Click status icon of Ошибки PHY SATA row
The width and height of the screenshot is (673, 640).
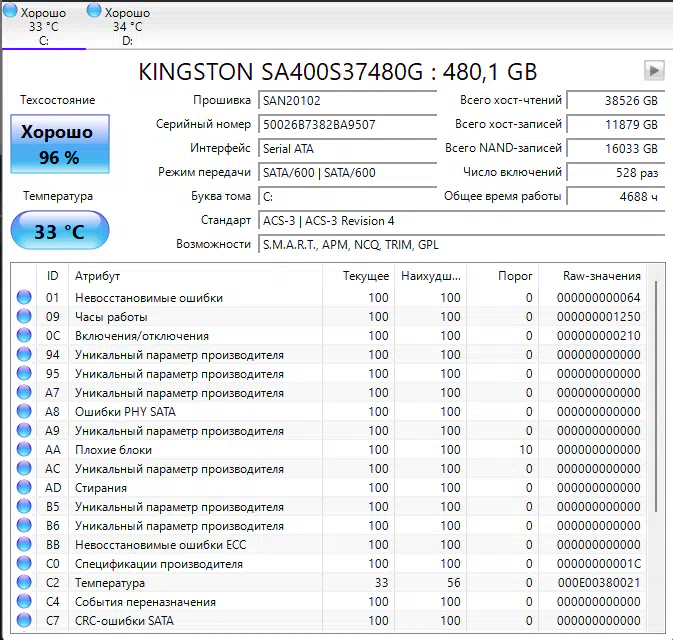24,412
